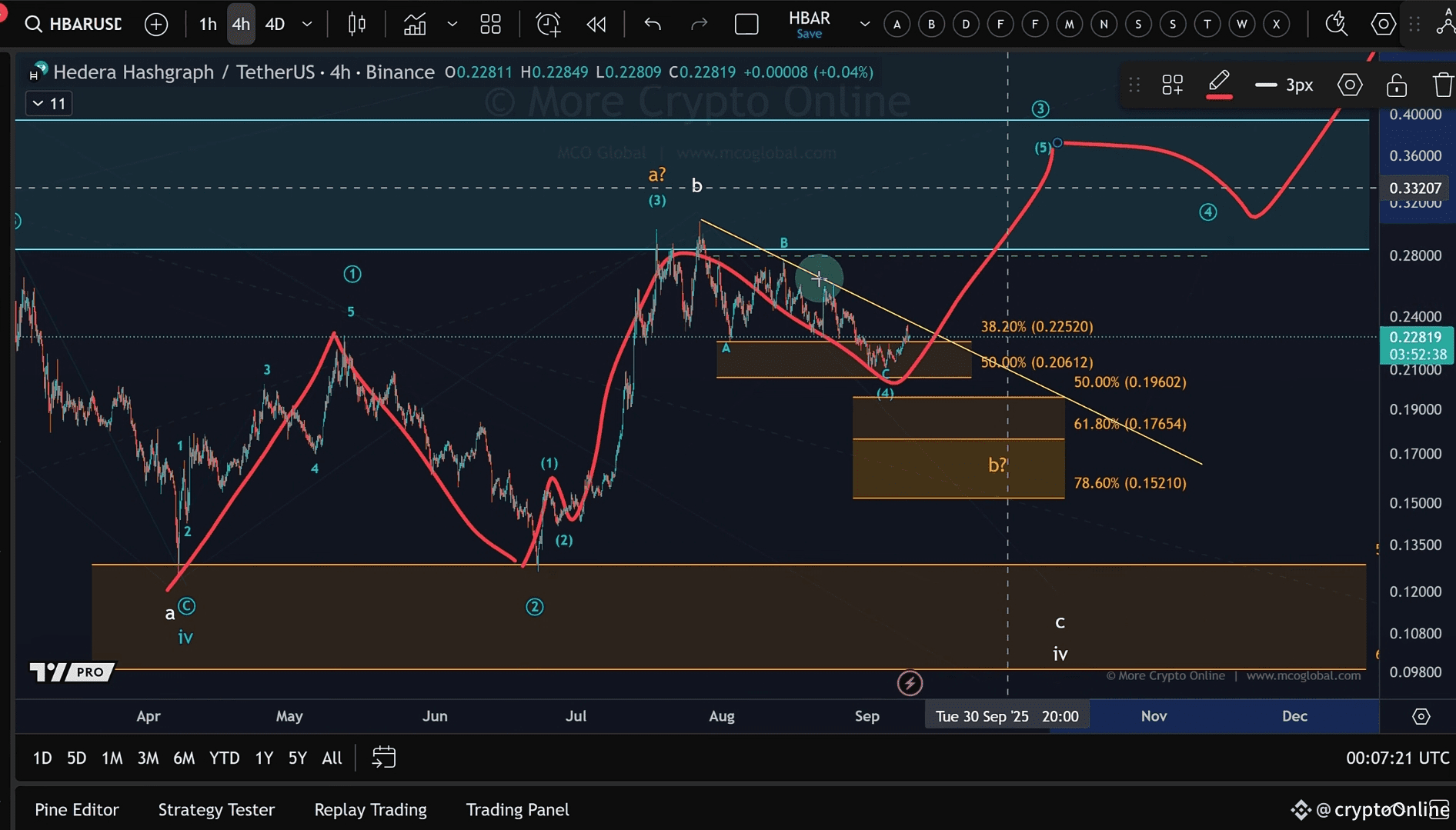1456x830 pixels.
Task: Click the Hedera Hashgraph / TetherUS title
Action: pyautogui.click(x=184, y=72)
